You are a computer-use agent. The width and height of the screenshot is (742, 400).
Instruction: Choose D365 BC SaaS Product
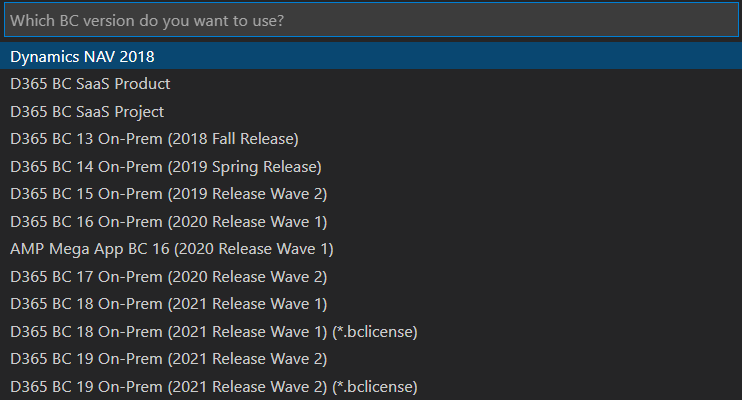point(90,84)
